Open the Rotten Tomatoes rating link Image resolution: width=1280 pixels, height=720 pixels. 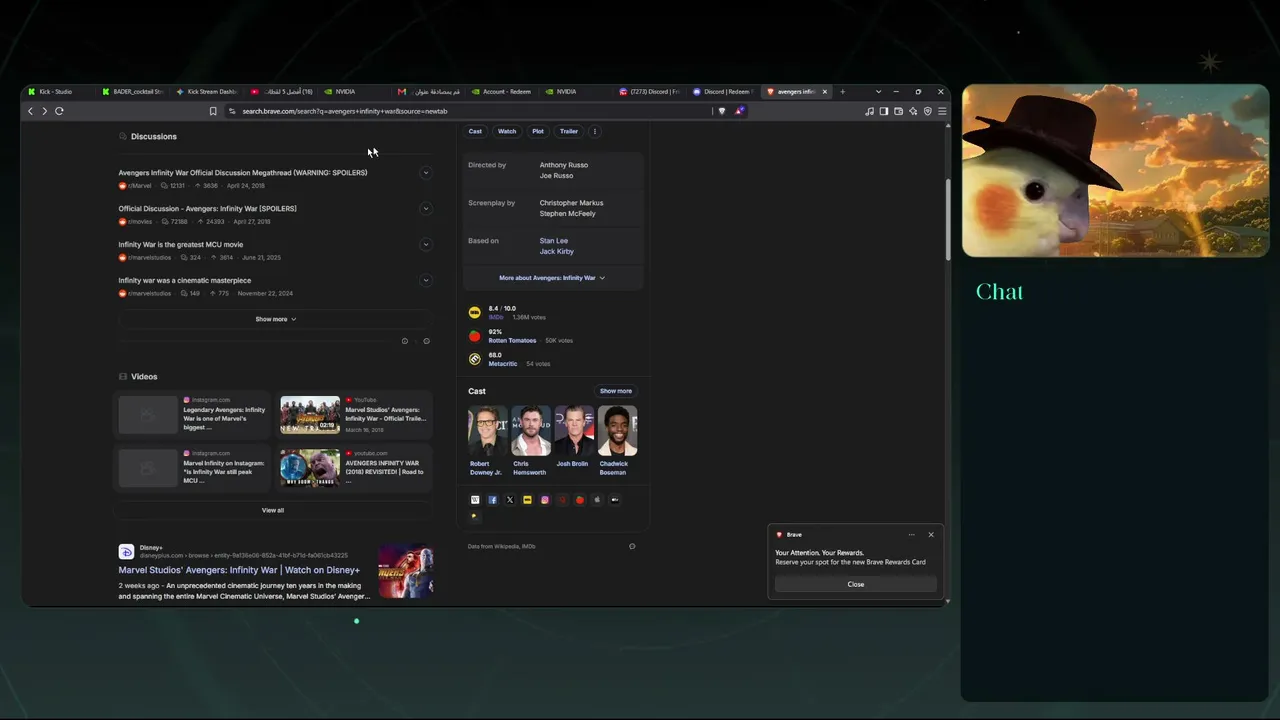[x=512, y=341]
